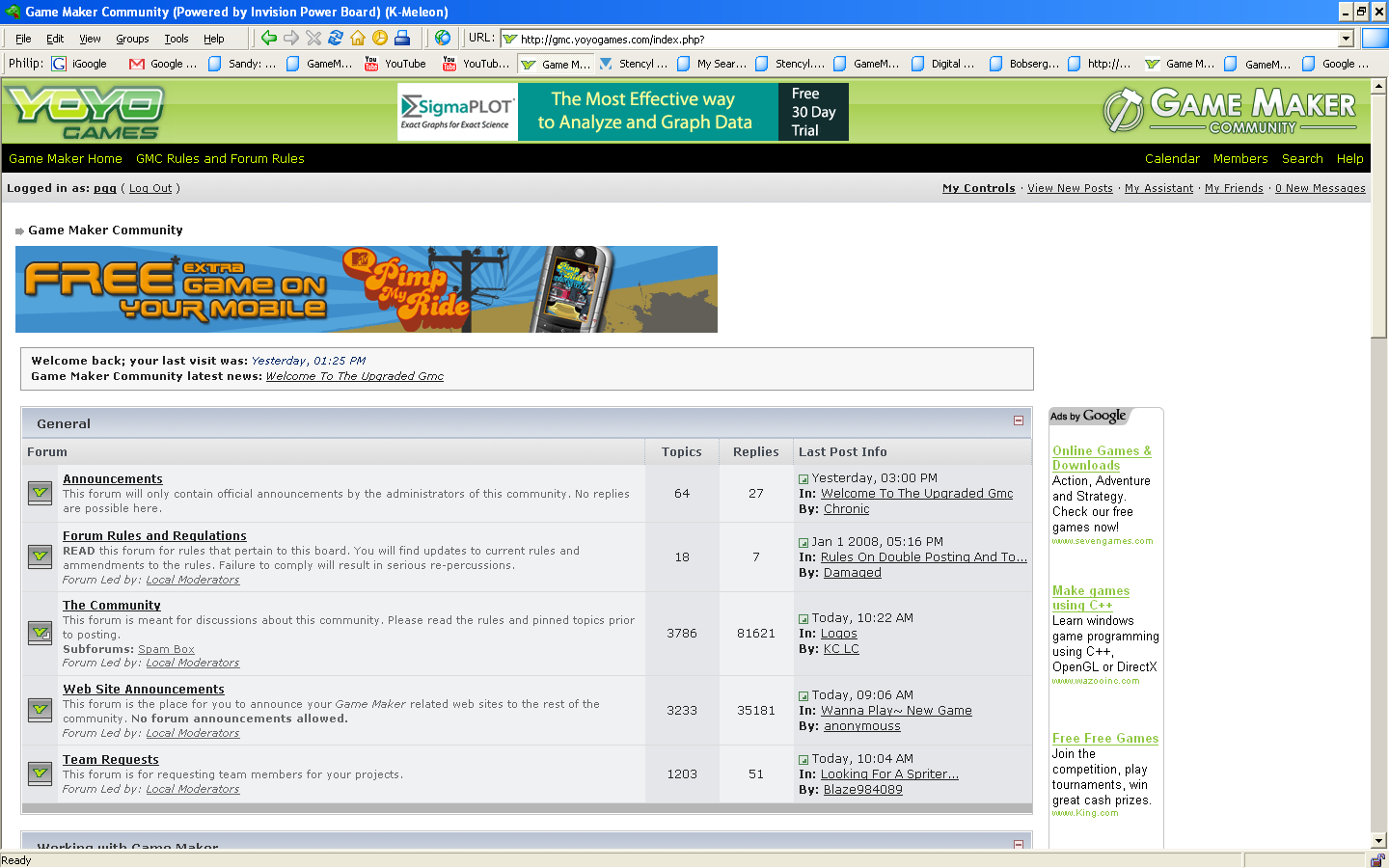
Task: Go back with the green Back arrow
Action: (x=269, y=38)
